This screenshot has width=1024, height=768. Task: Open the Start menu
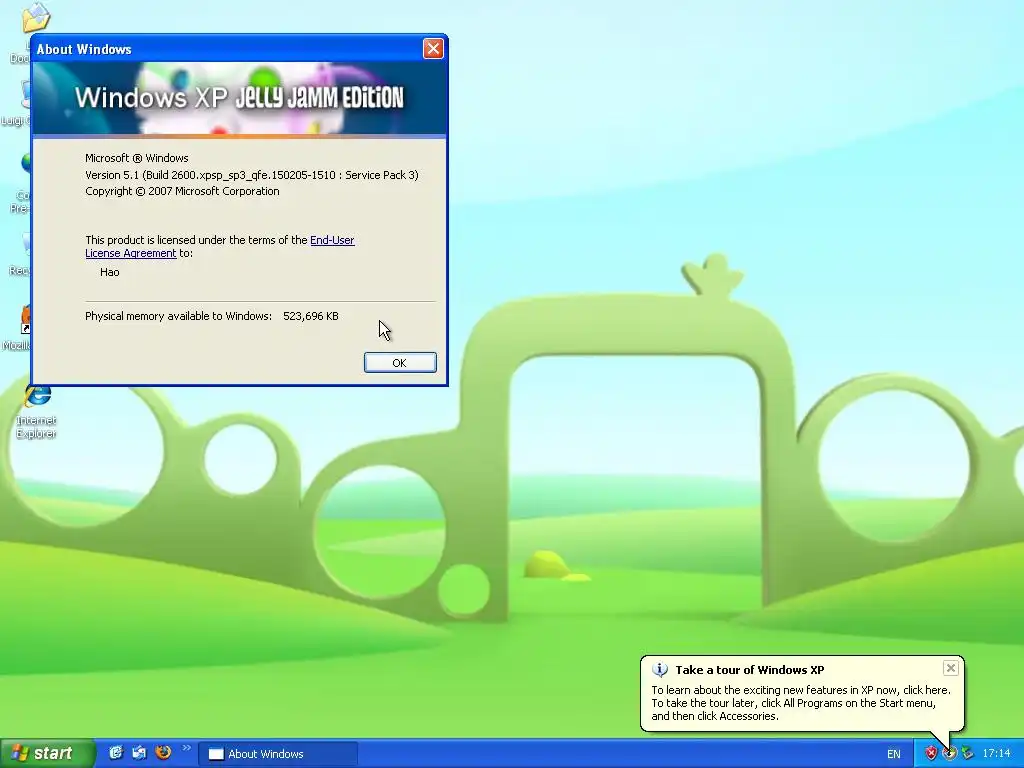(47, 753)
